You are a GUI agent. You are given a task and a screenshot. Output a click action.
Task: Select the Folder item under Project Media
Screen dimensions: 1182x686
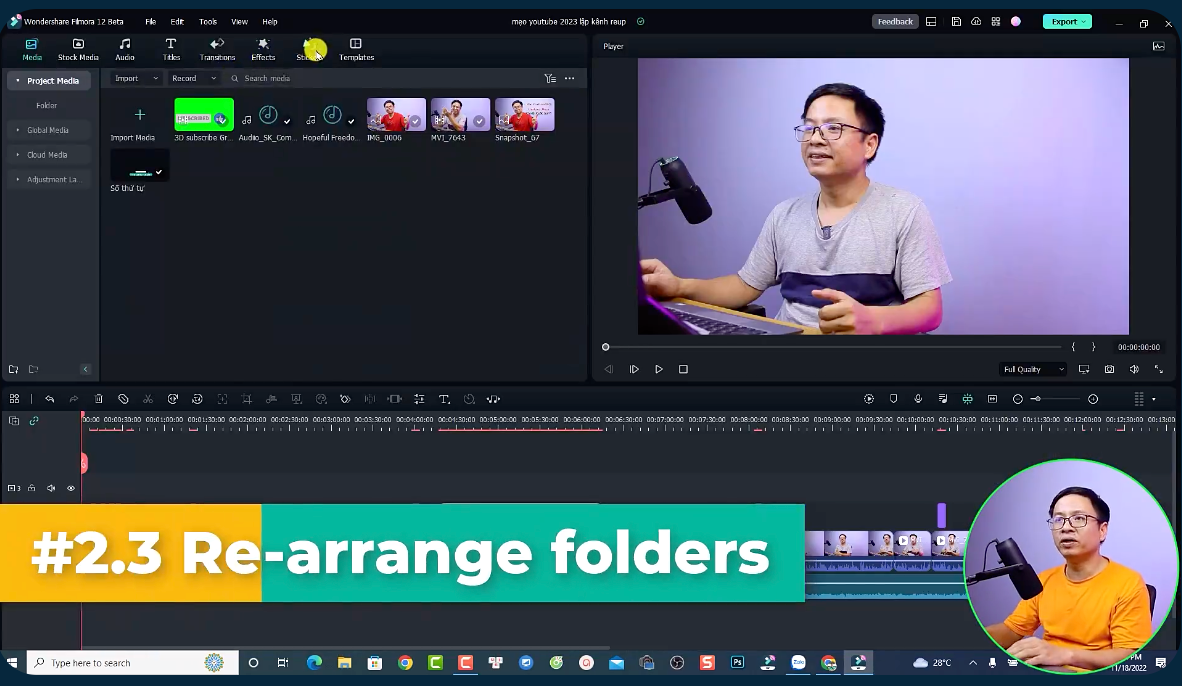pos(47,106)
